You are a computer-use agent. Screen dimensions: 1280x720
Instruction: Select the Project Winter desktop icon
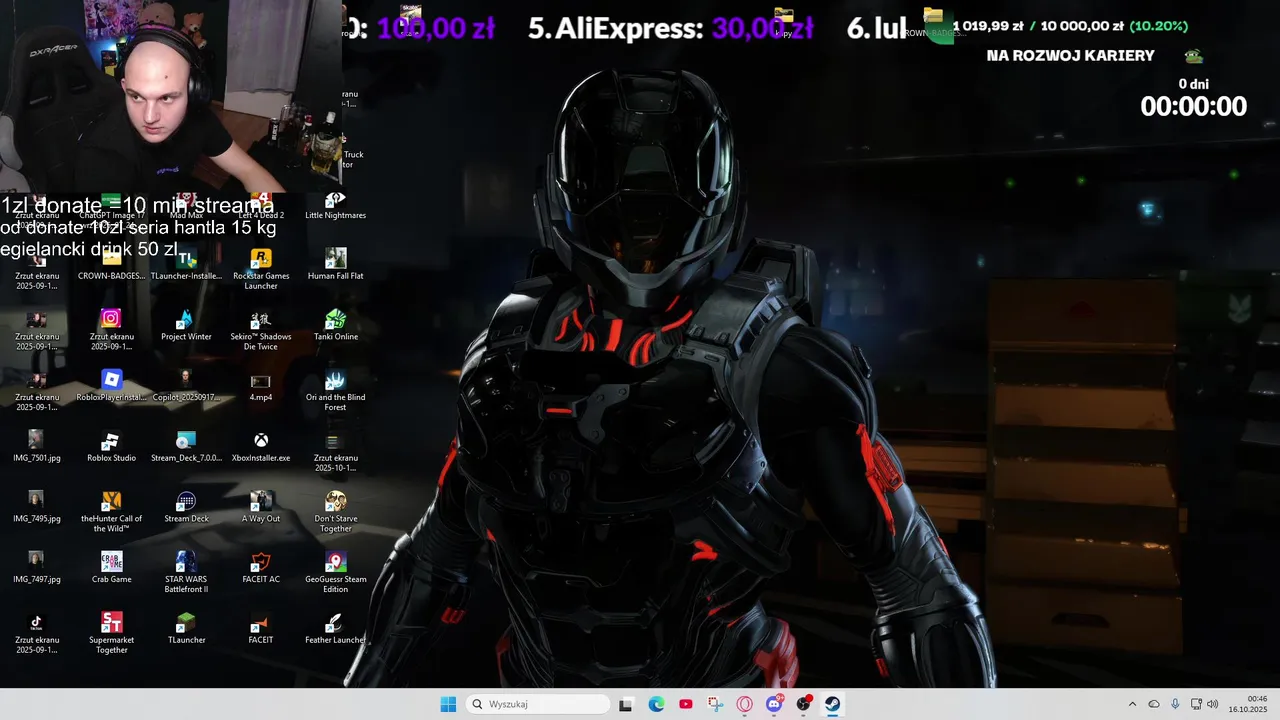pos(186,326)
